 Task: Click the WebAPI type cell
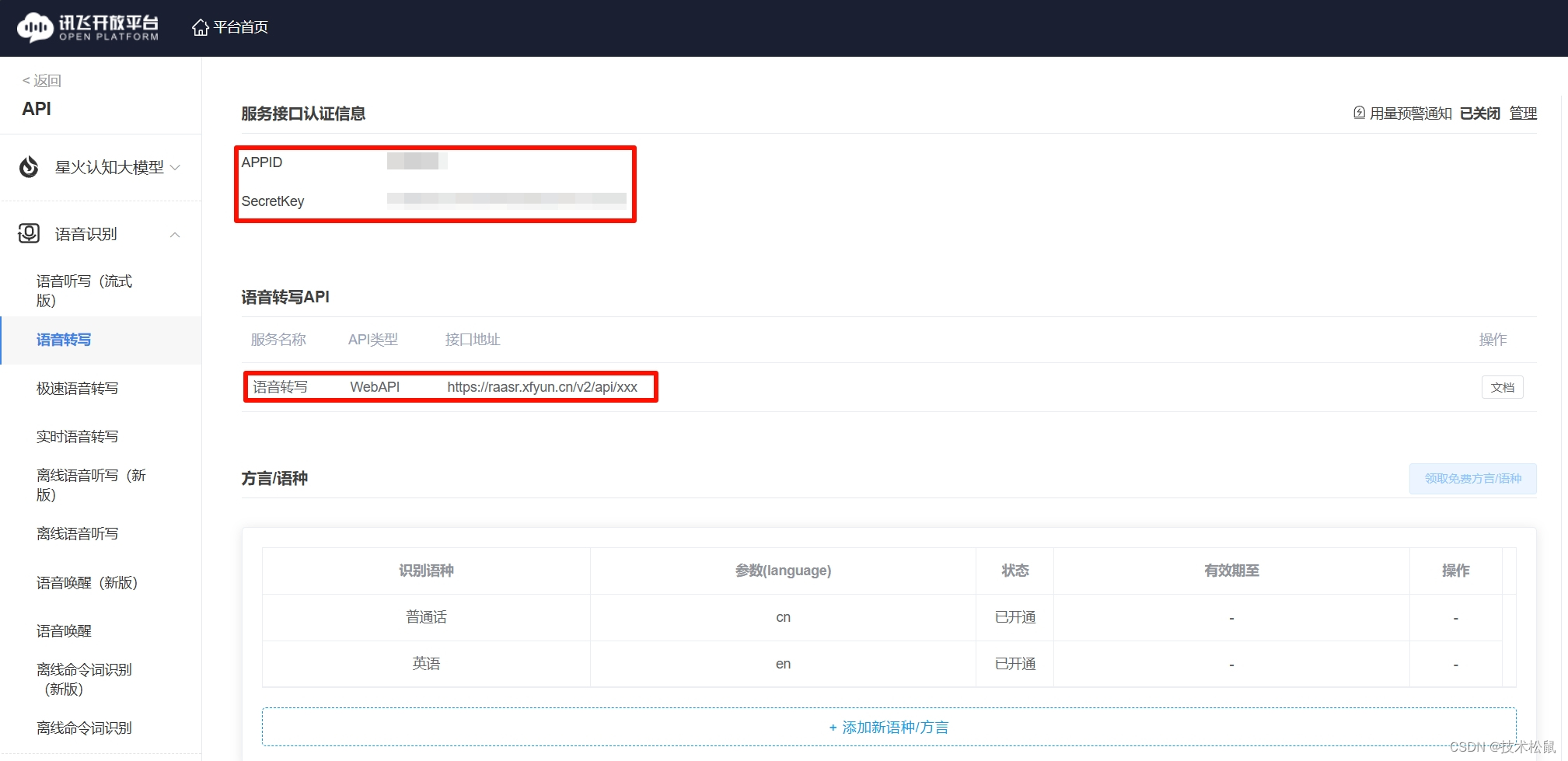click(x=375, y=387)
